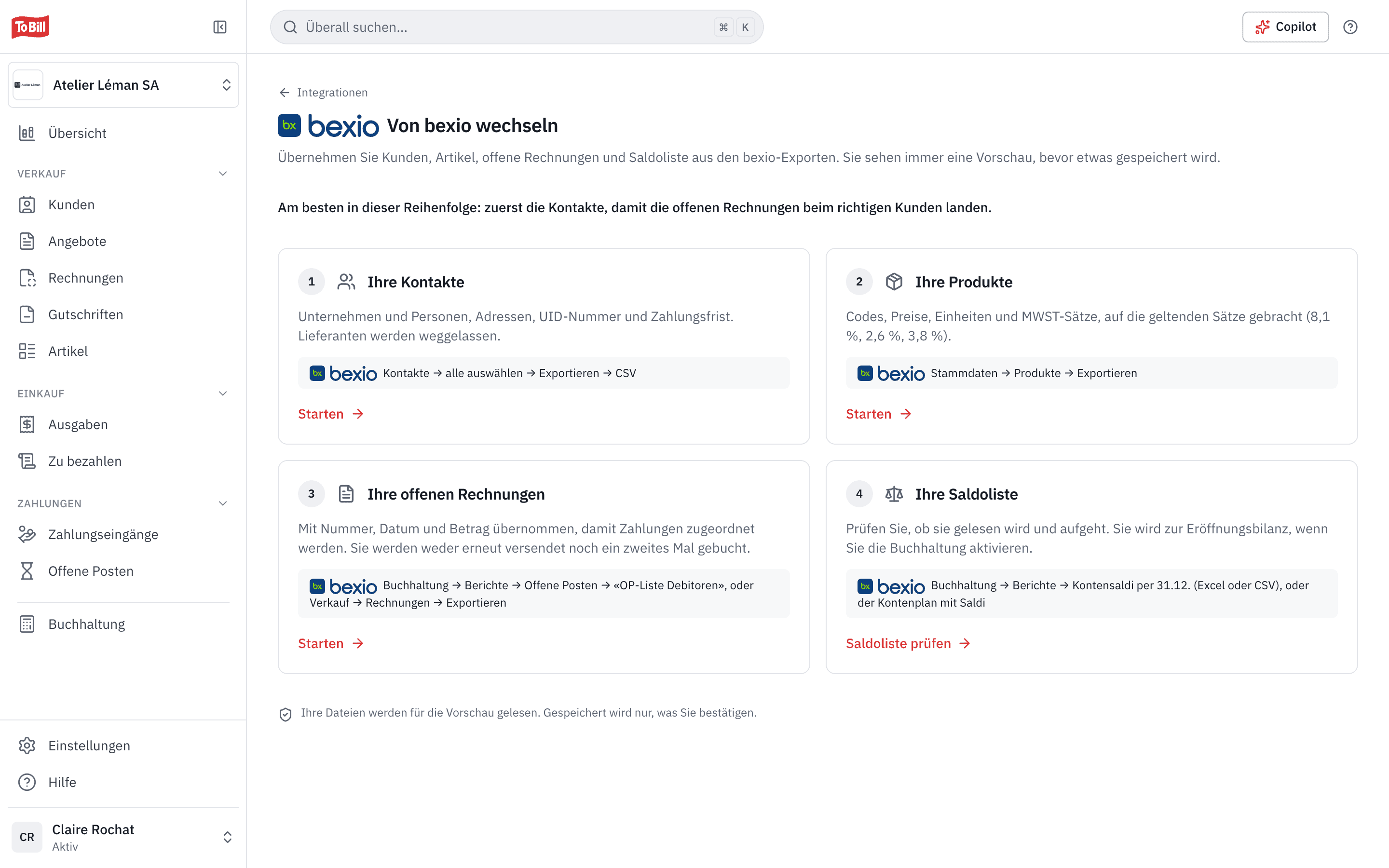
Task: Open the Atelier Léman SA company switcher
Action: (123, 85)
